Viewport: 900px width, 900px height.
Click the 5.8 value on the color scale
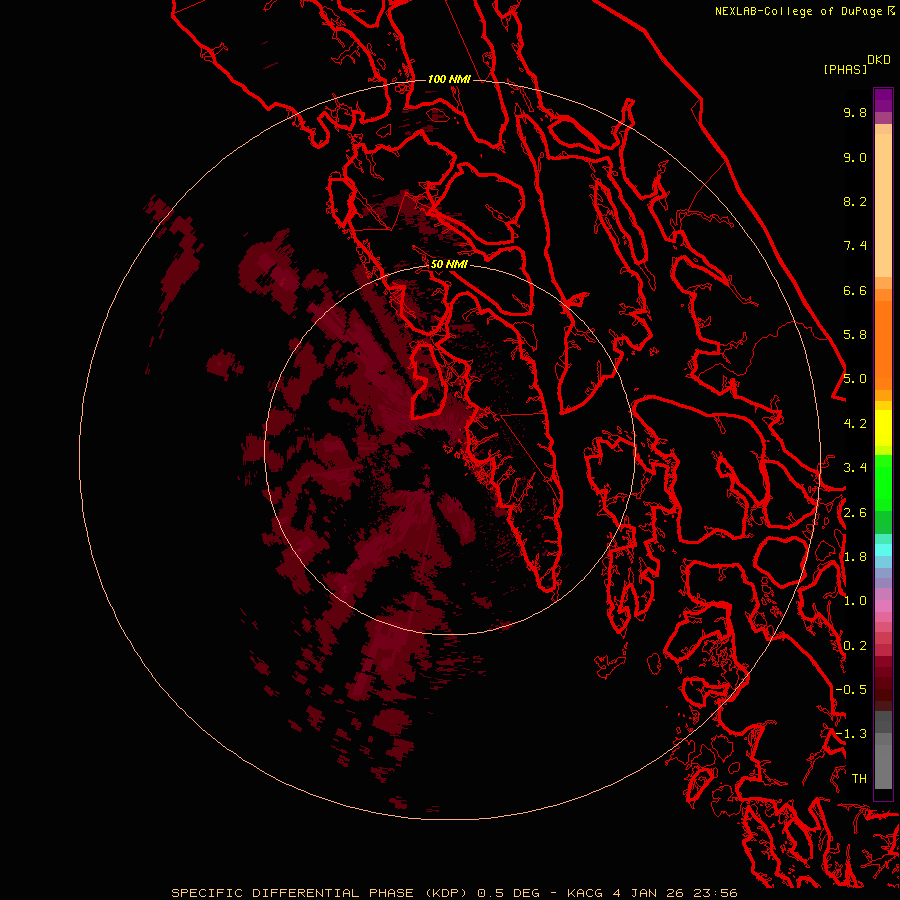tap(855, 335)
